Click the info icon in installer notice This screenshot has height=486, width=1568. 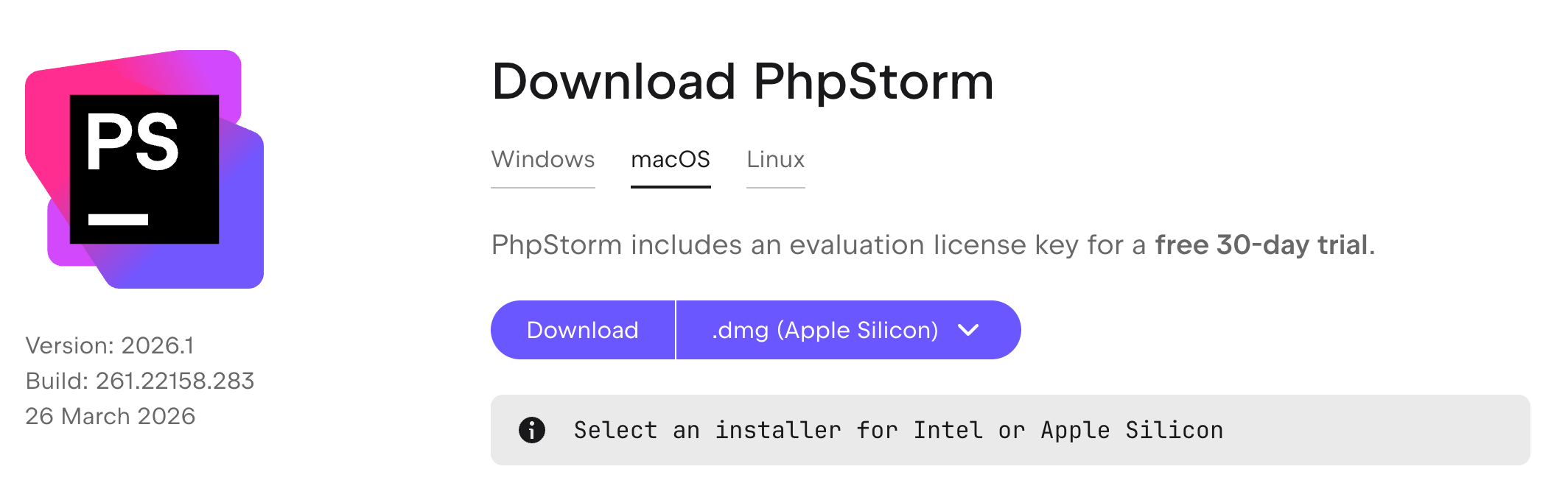point(532,430)
